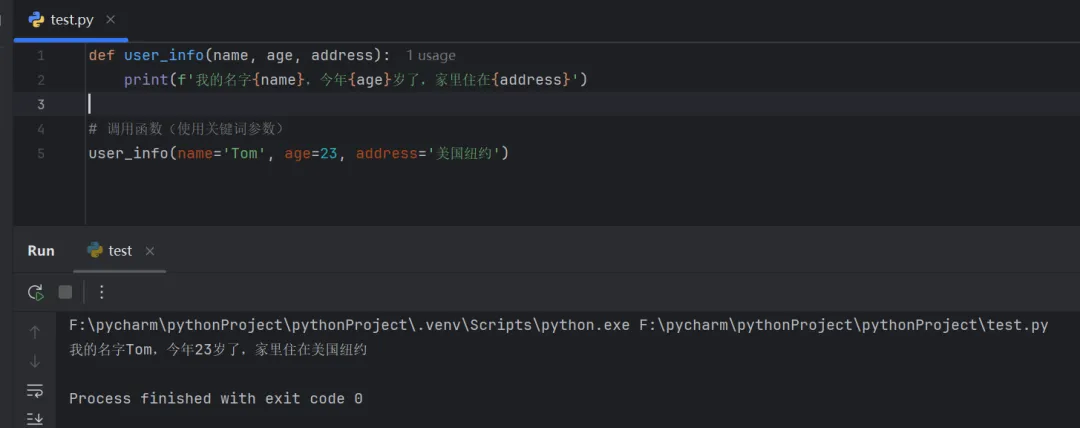Click the '1 usage' inlay hint
This screenshot has height=428, width=1080.
pos(431,56)
